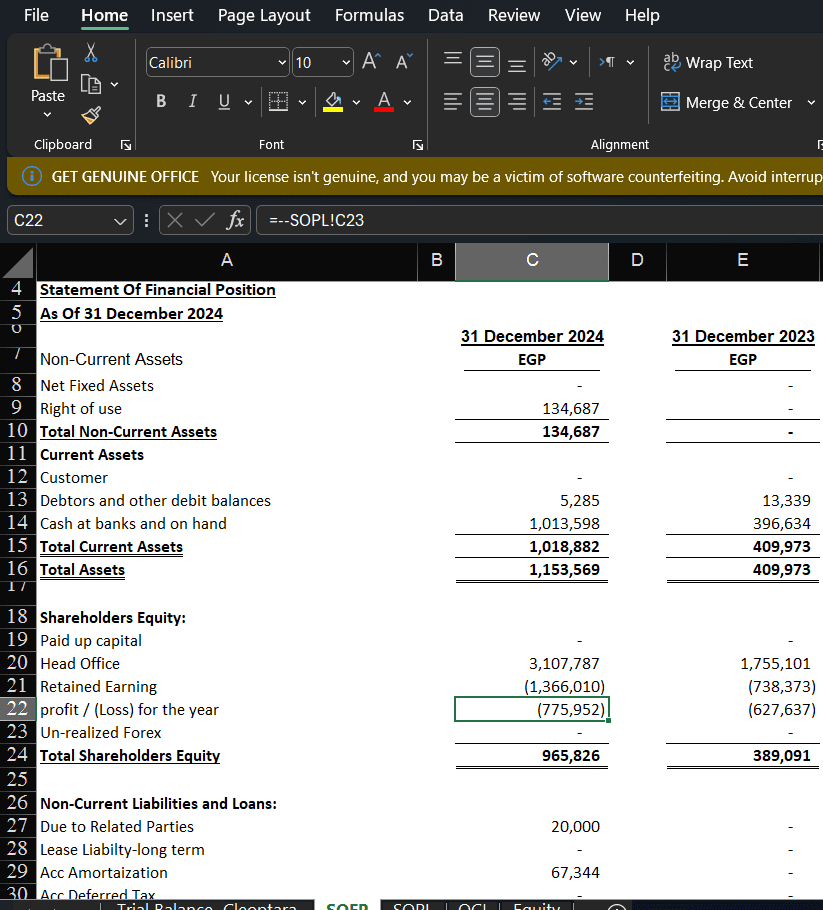Select the Format Painter brush

point(91,114)
